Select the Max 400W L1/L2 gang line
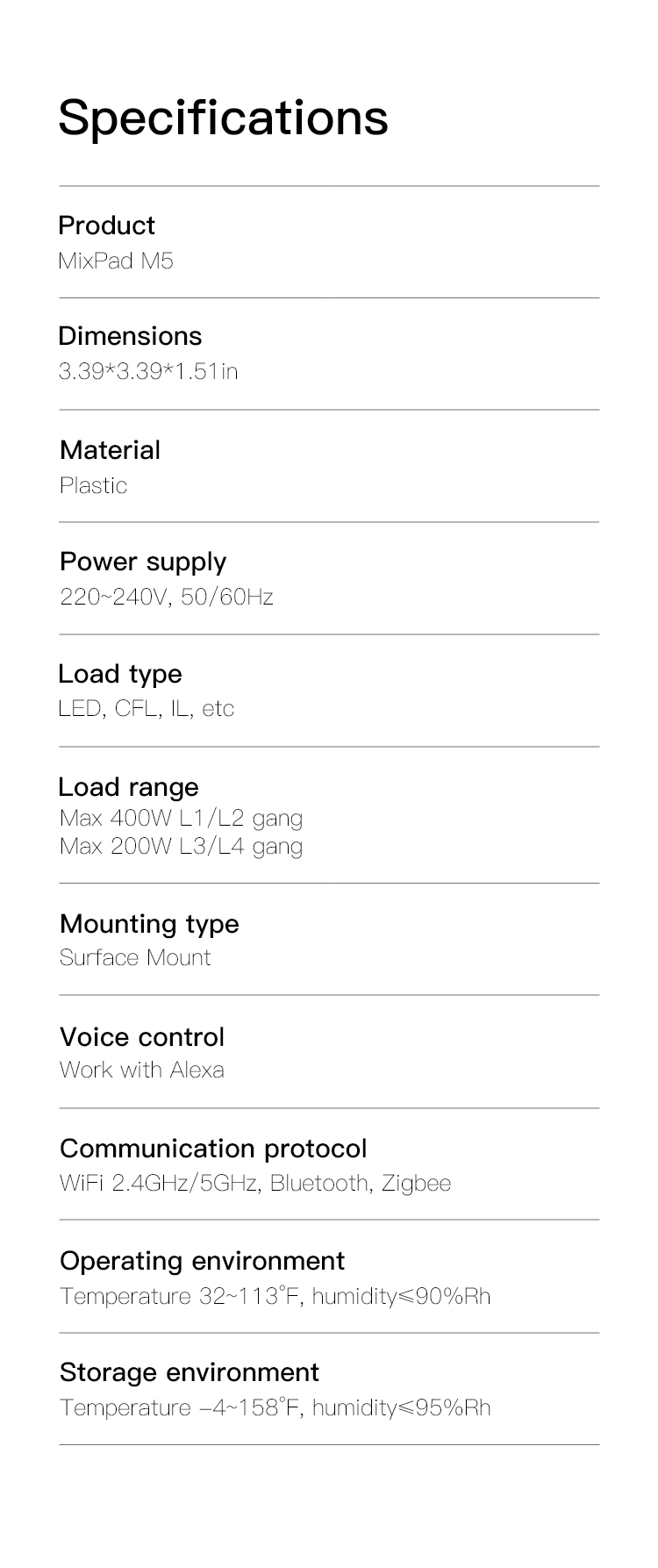The image size is (658, 1568). point(181,819)
